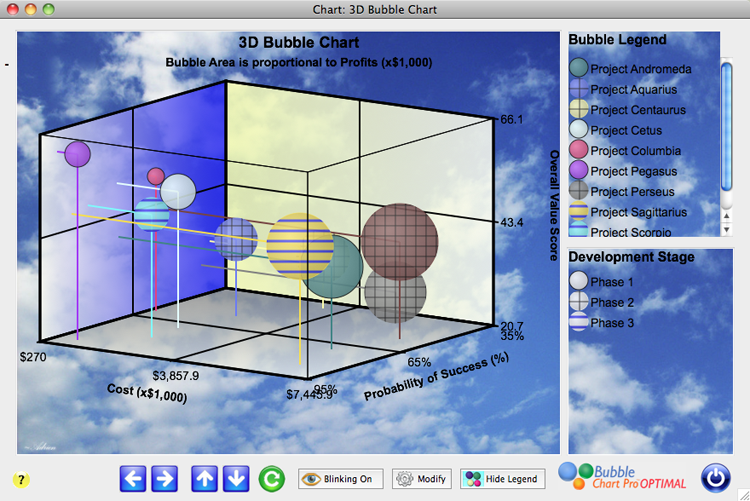
Task: Click Phase 3 striped legend item
Action: tap(610, 323)
